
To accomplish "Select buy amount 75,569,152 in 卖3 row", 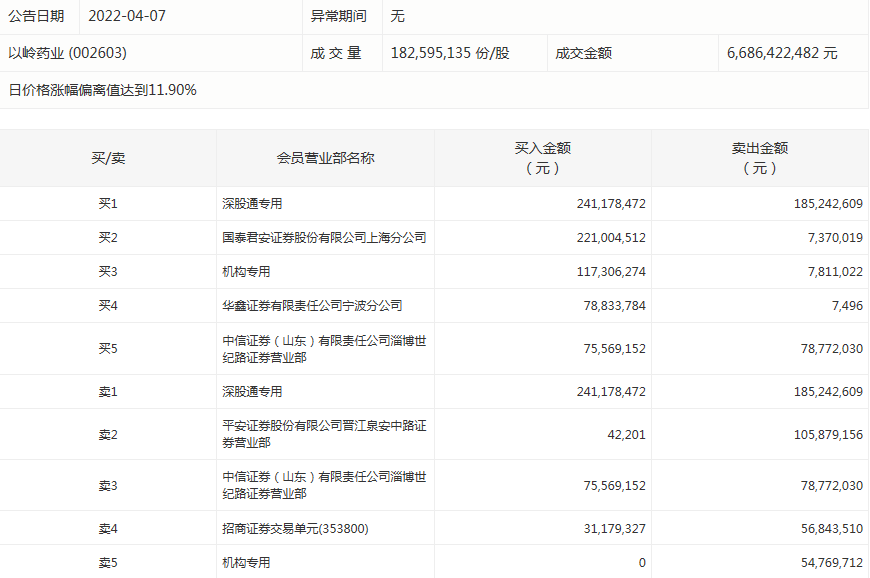I will pos(614,486).
